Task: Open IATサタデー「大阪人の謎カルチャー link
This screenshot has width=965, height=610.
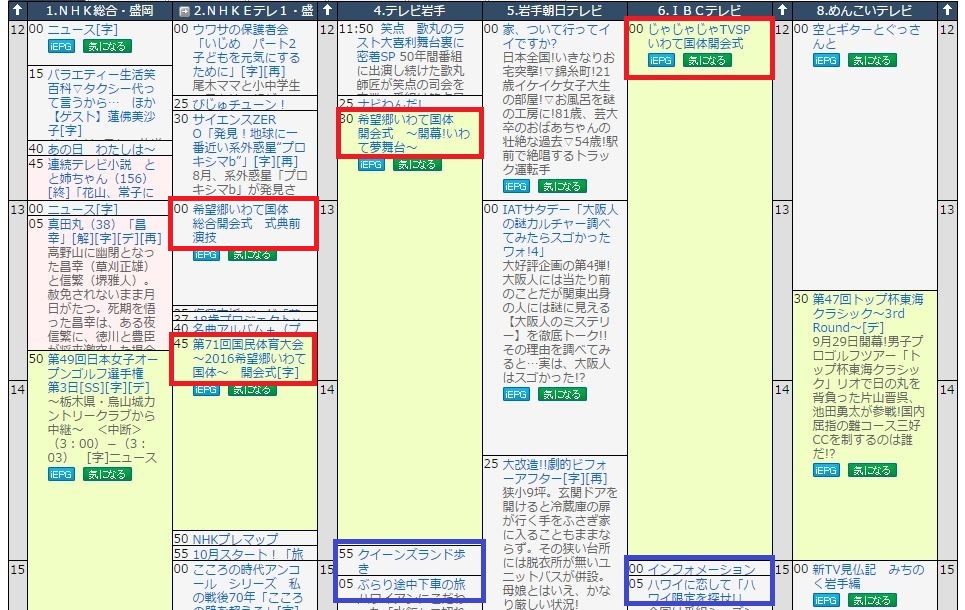Action: pyautogui.click(x=561, y=230)
